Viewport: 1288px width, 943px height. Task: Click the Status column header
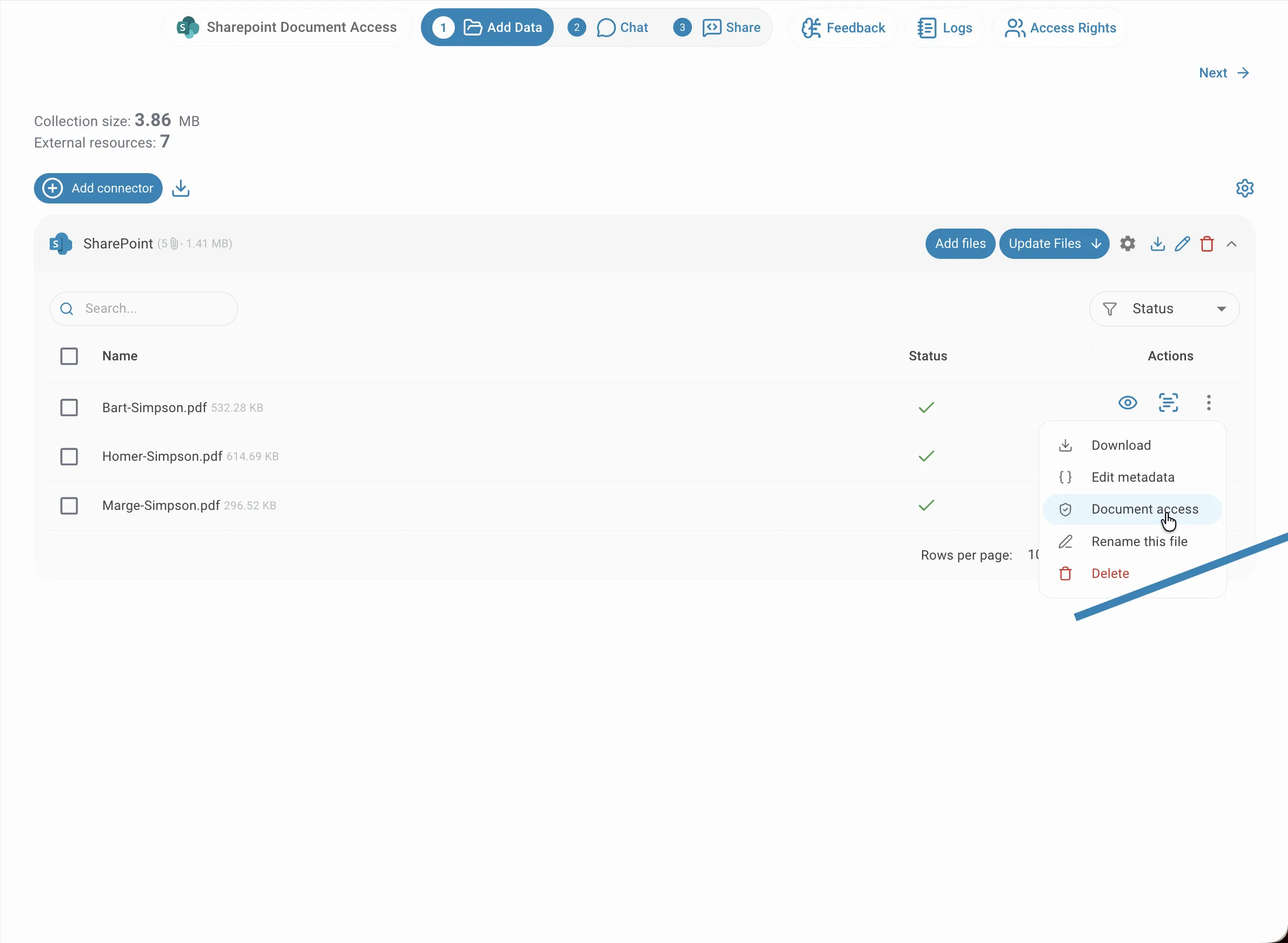click(928, 356)
